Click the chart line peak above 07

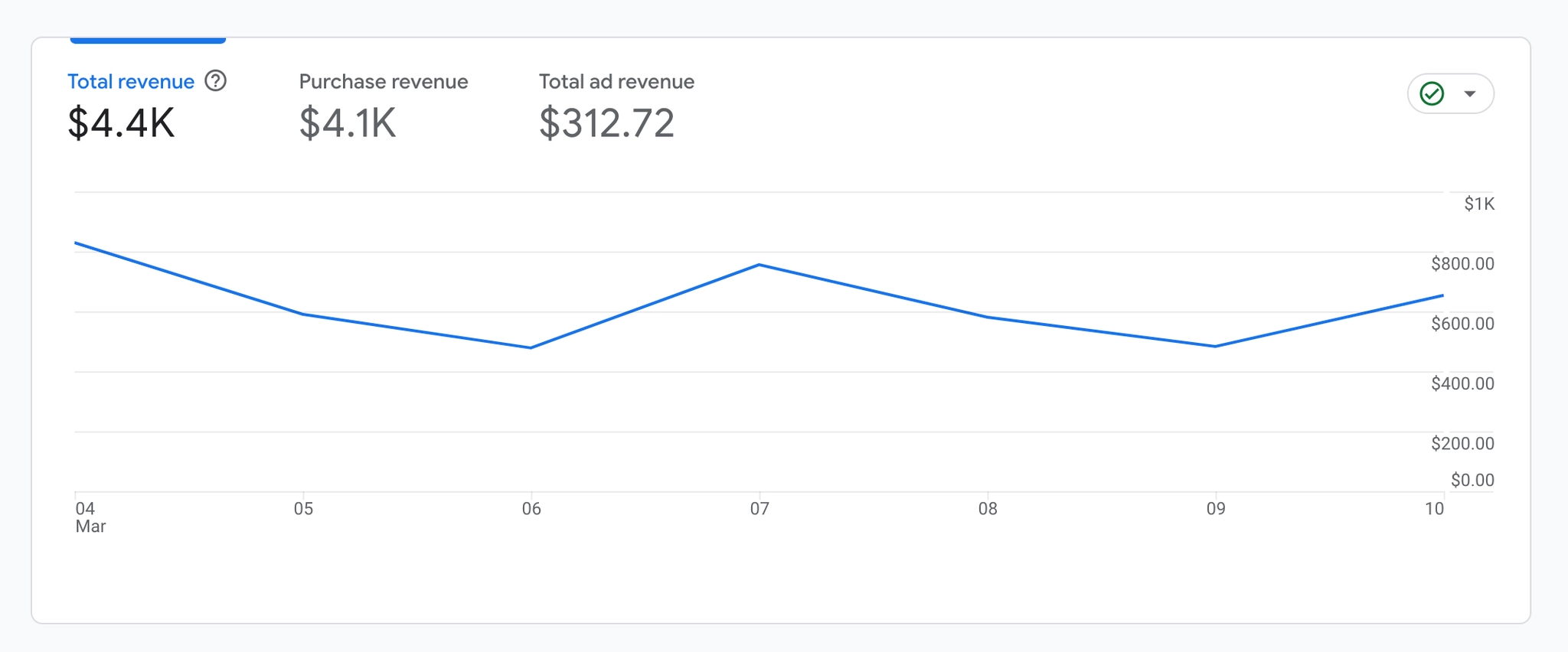pos(759,265)
